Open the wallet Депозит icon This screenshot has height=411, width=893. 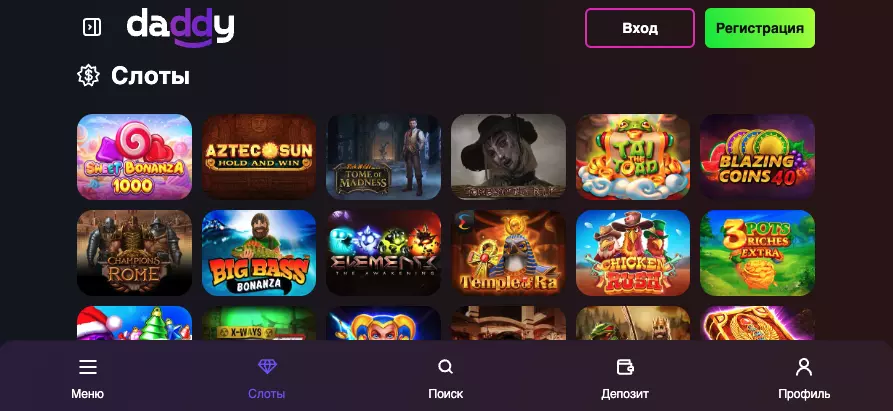click(625, 367)
